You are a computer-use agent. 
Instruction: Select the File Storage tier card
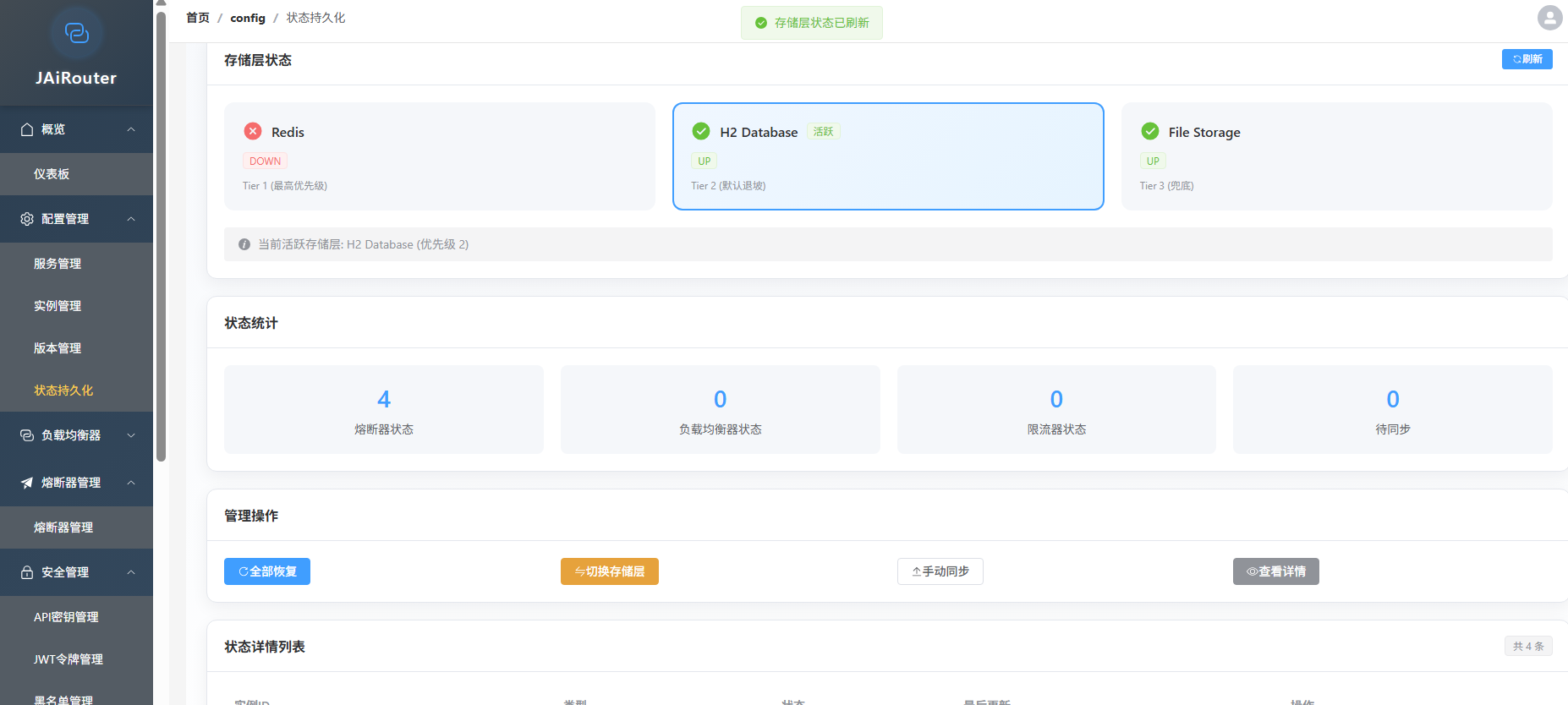[1337, 156]
